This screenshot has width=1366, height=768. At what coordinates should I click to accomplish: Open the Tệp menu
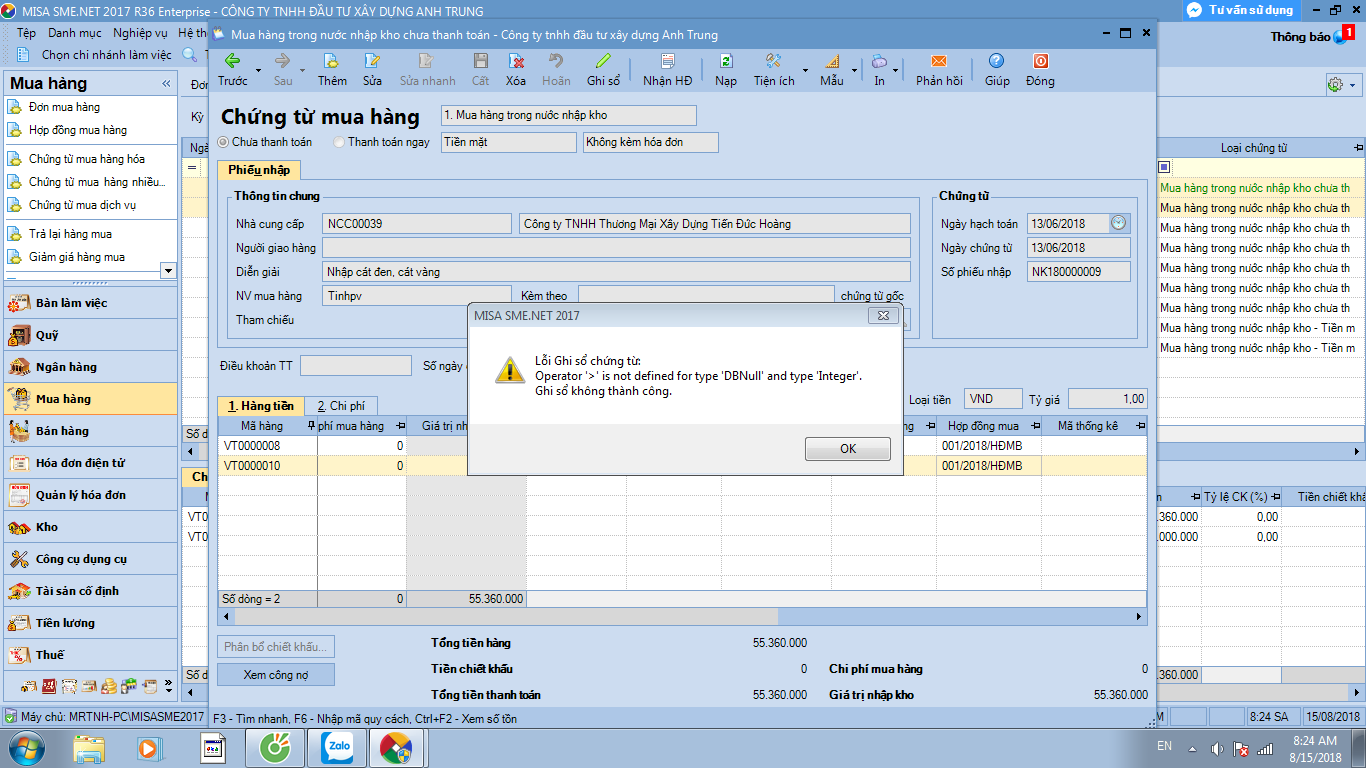point(26,33)
